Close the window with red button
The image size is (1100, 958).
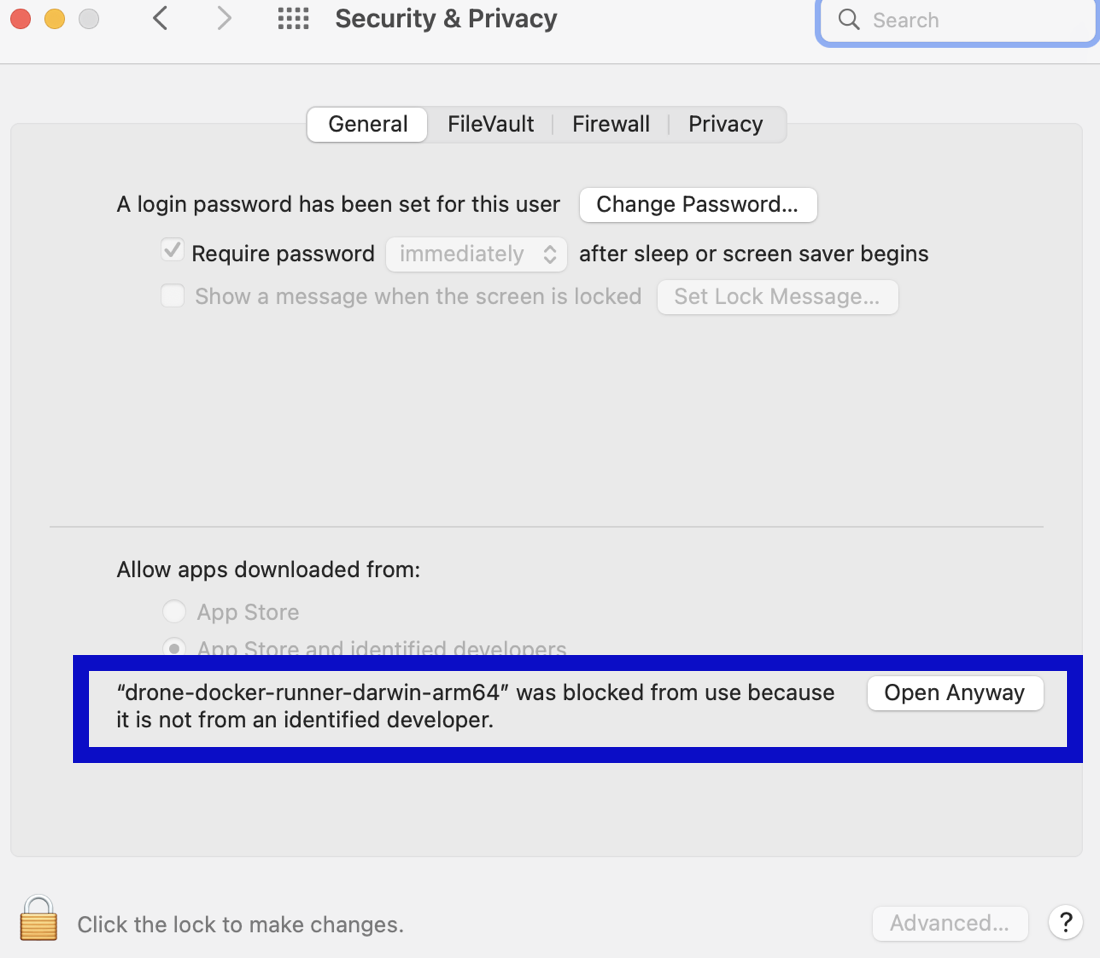click(x=21, y=19)
